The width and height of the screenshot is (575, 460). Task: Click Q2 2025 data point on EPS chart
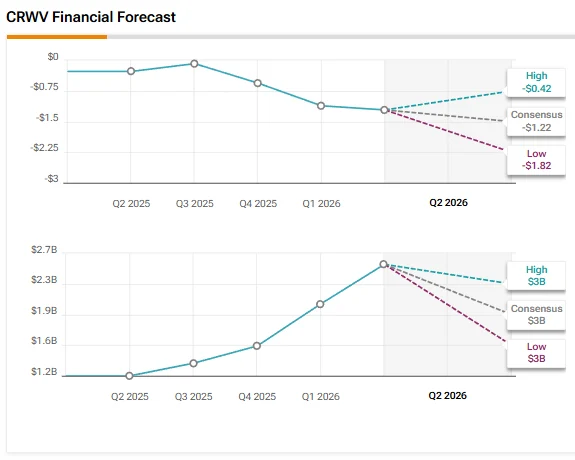(x=131, y=71)
